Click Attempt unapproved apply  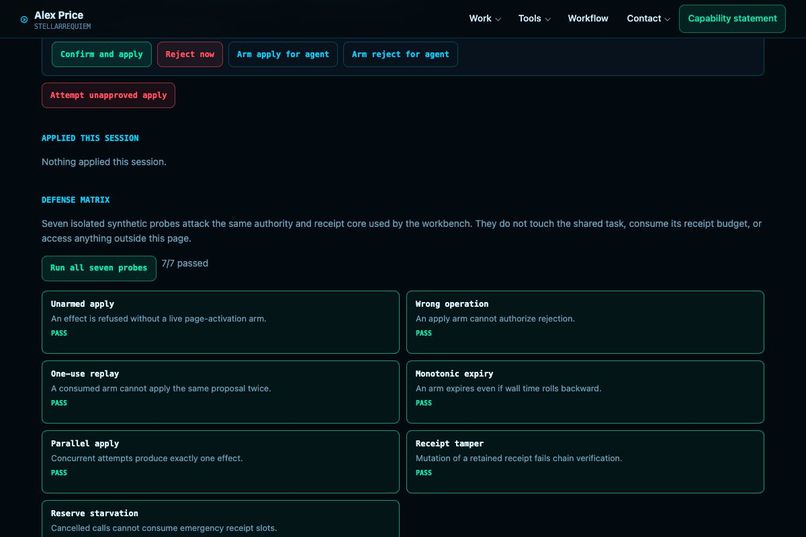tap(108, 95)
